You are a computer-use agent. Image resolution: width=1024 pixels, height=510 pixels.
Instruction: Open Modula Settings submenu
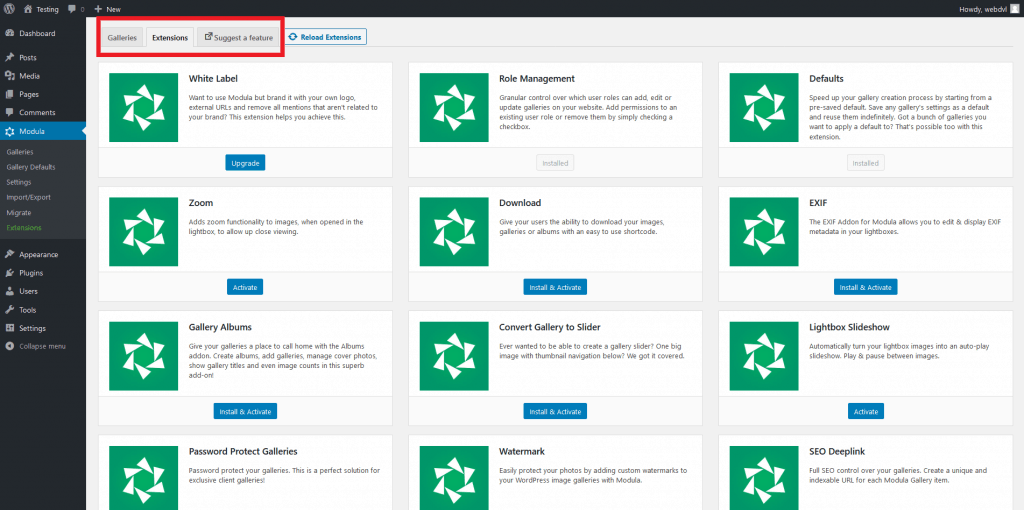point(19,182)
